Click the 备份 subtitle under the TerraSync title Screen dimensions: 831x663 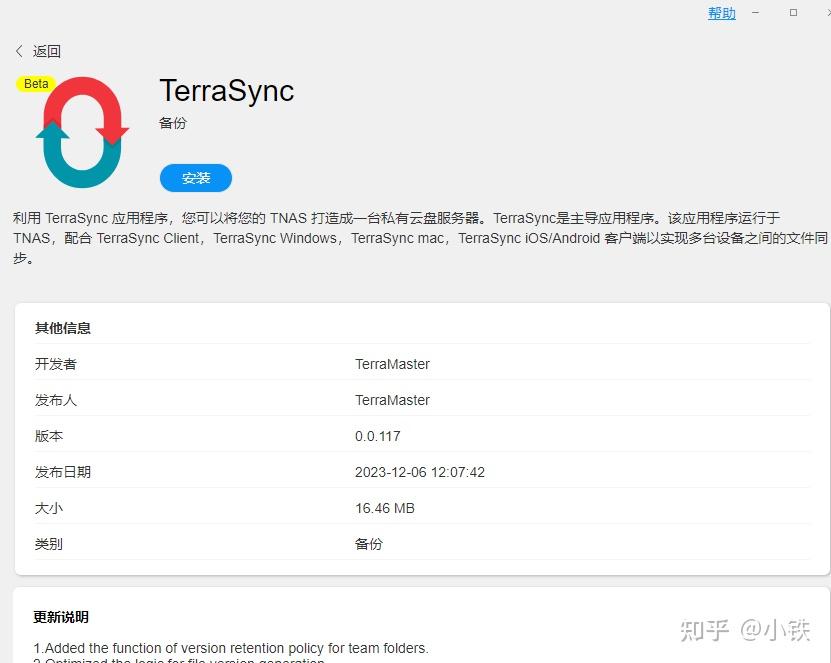tap(172, 122)
